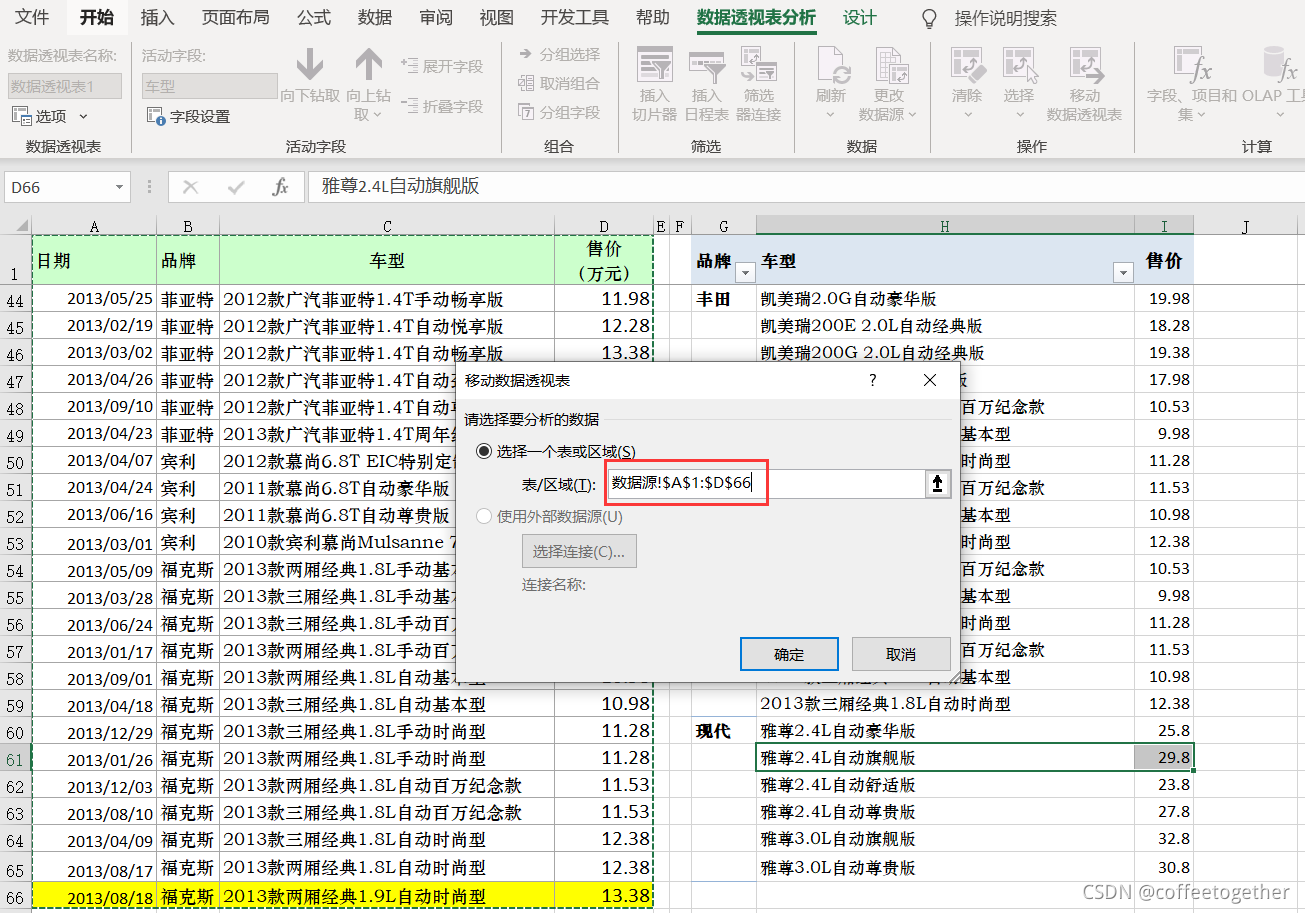Open the 品牌 filter dropdown in pivot table

pos(744,273)
